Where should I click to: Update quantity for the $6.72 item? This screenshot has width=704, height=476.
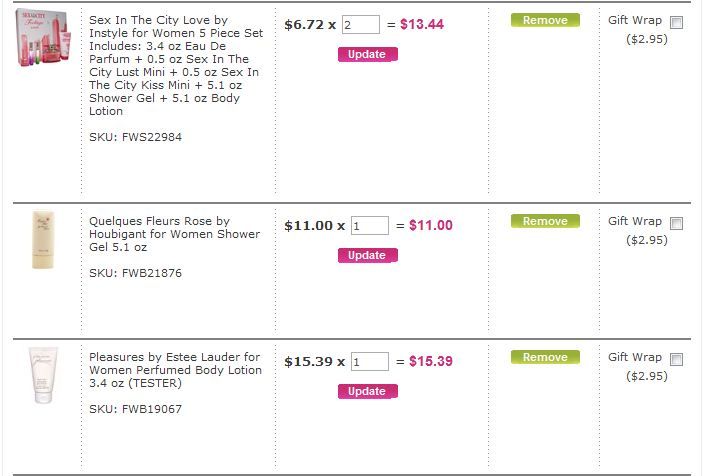click(x=368, y=54)
